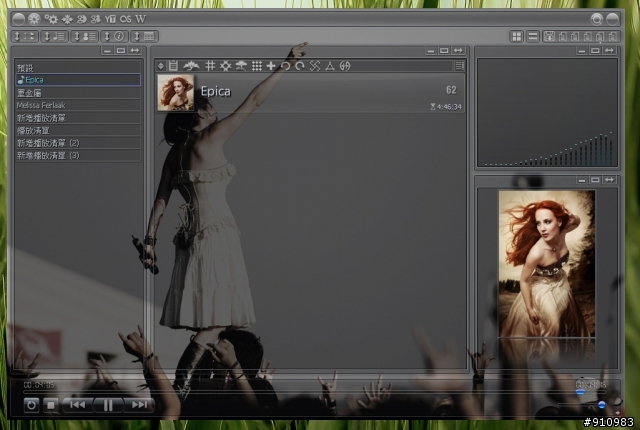Switch to the four-square grid layout
Viewport: 640px width, 430px height.
pos(517,37)
